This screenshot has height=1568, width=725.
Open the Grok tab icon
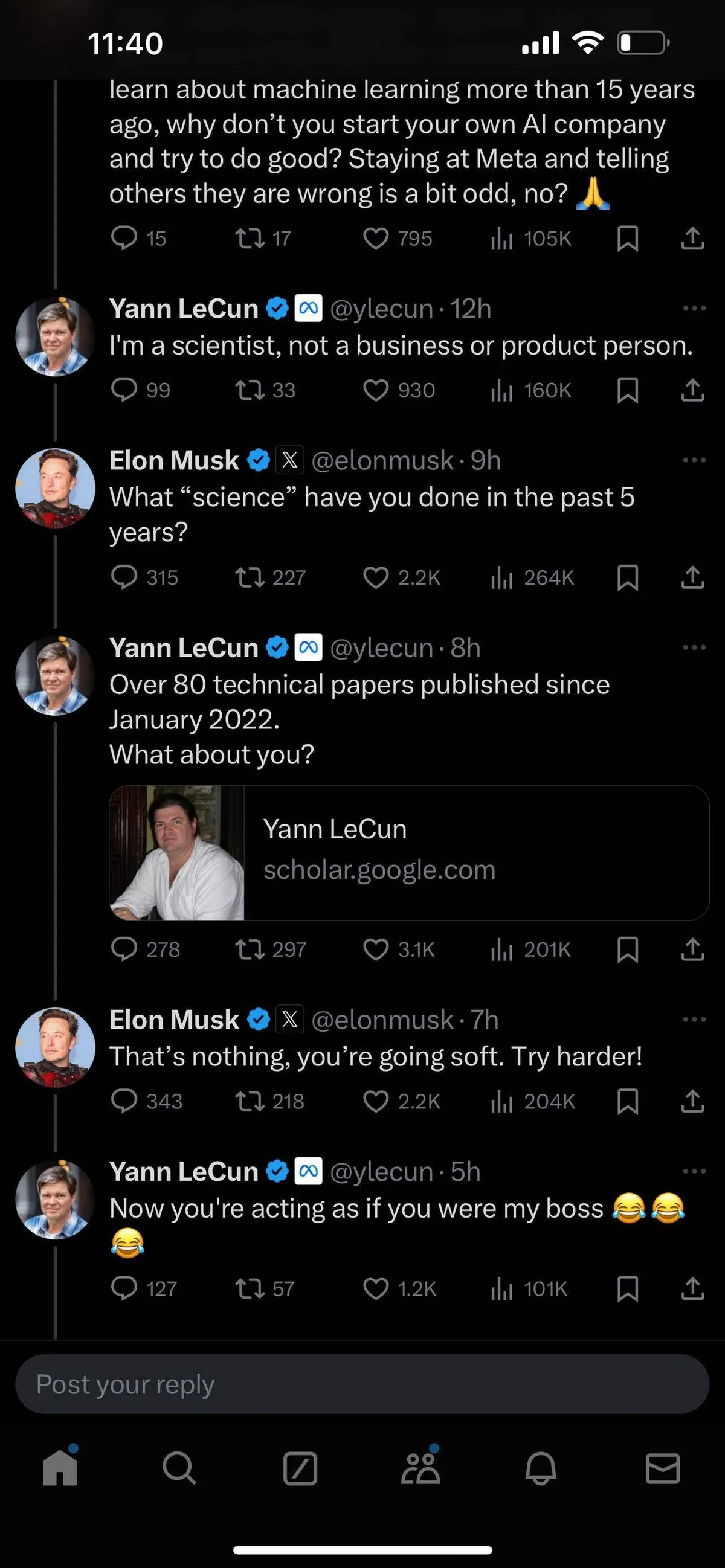[300, 1469]
